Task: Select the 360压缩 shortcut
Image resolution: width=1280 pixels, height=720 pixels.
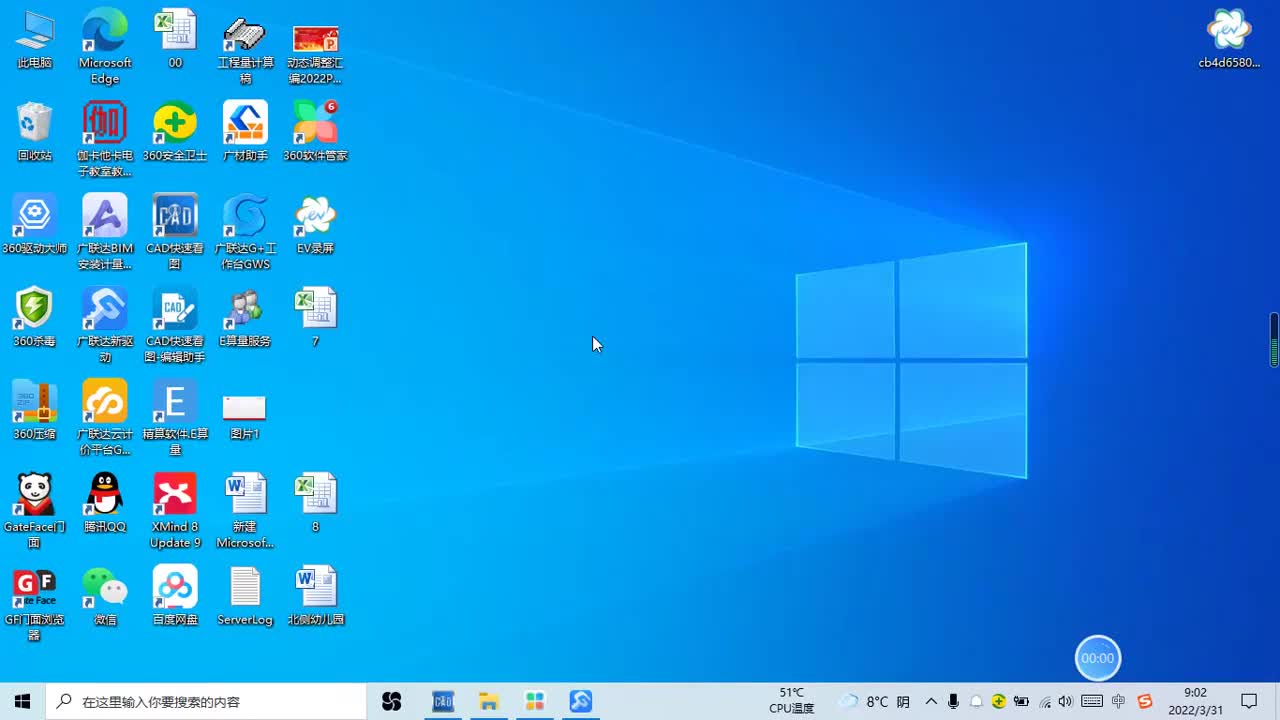Action: 35,411
